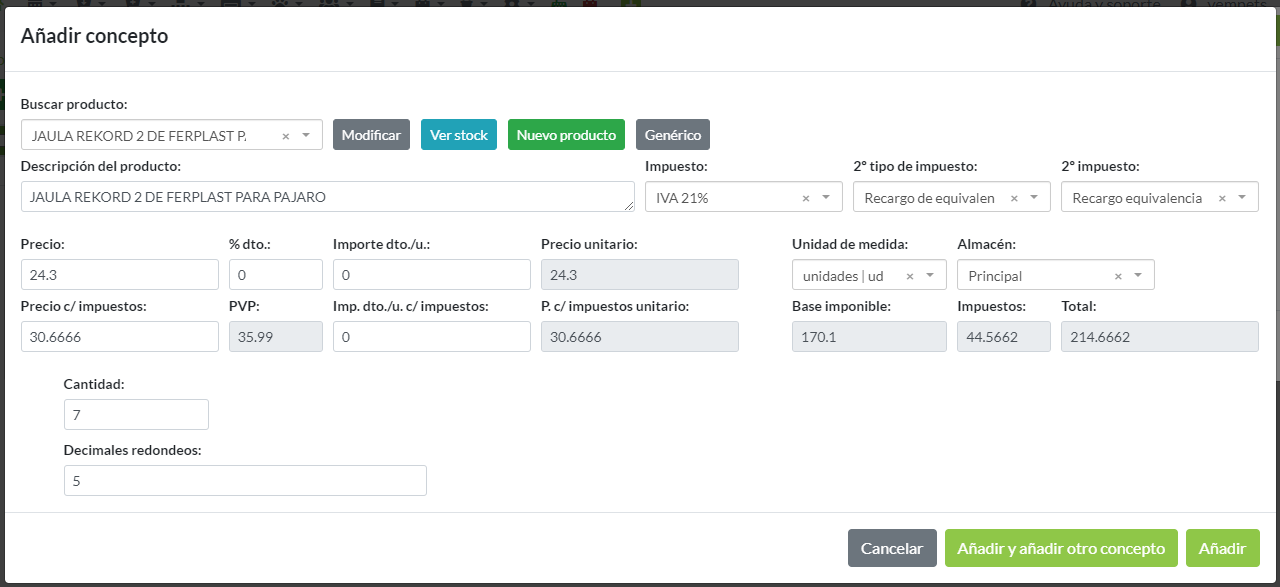
Task: Expand the Impuesto dropdown arrow
Action: pos(826,198)
